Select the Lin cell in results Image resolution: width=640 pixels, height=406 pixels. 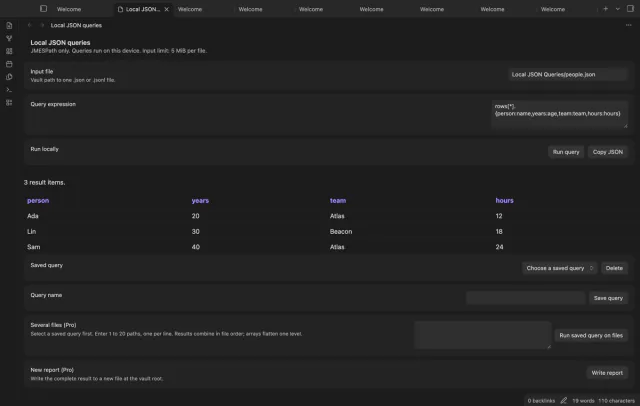(31, 232)
